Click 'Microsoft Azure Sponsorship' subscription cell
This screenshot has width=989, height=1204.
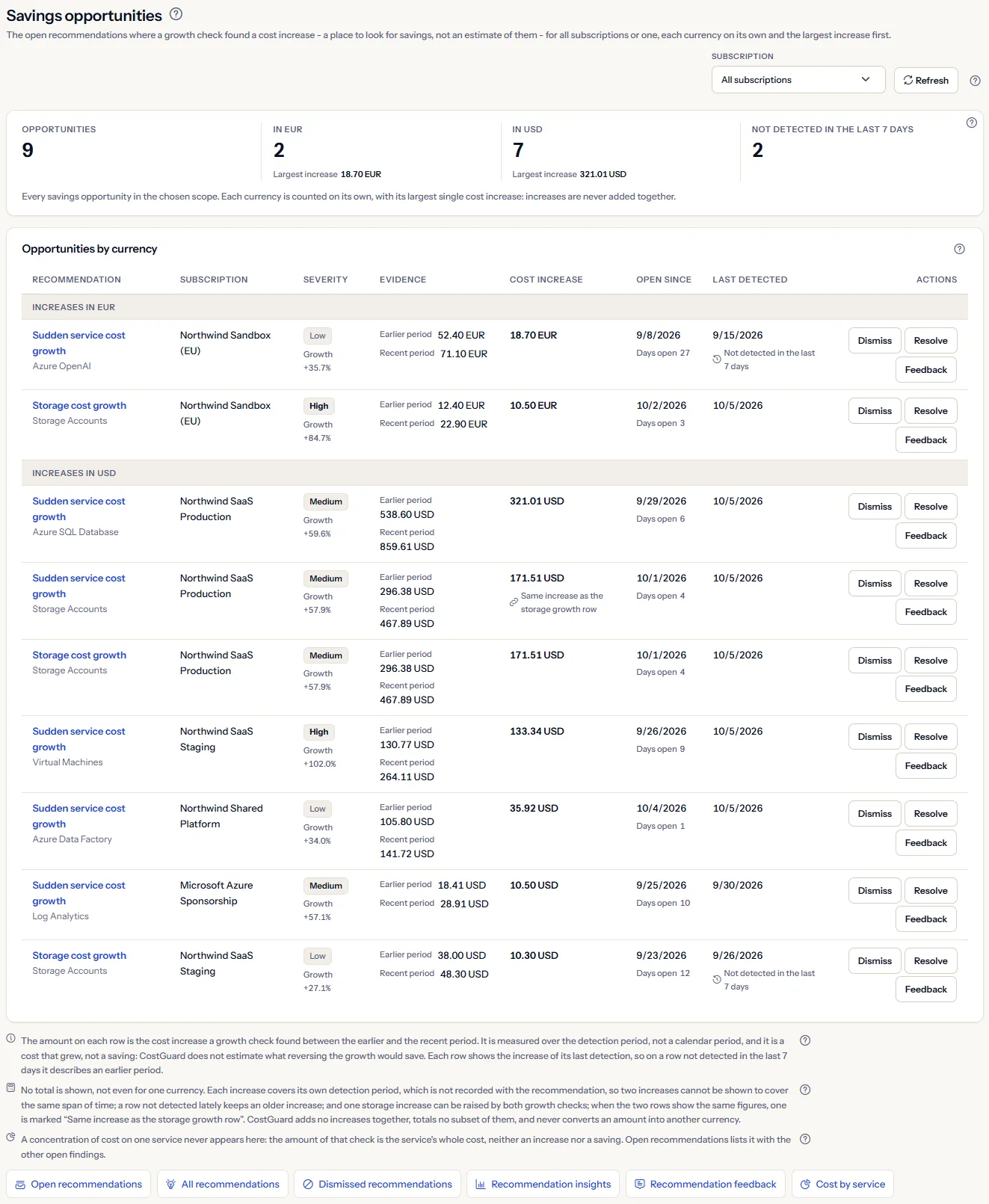(x=217, y=893)
